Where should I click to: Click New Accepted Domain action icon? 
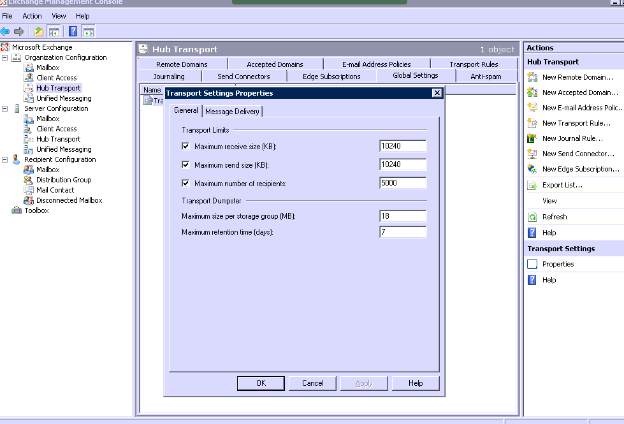click(532, 92)
